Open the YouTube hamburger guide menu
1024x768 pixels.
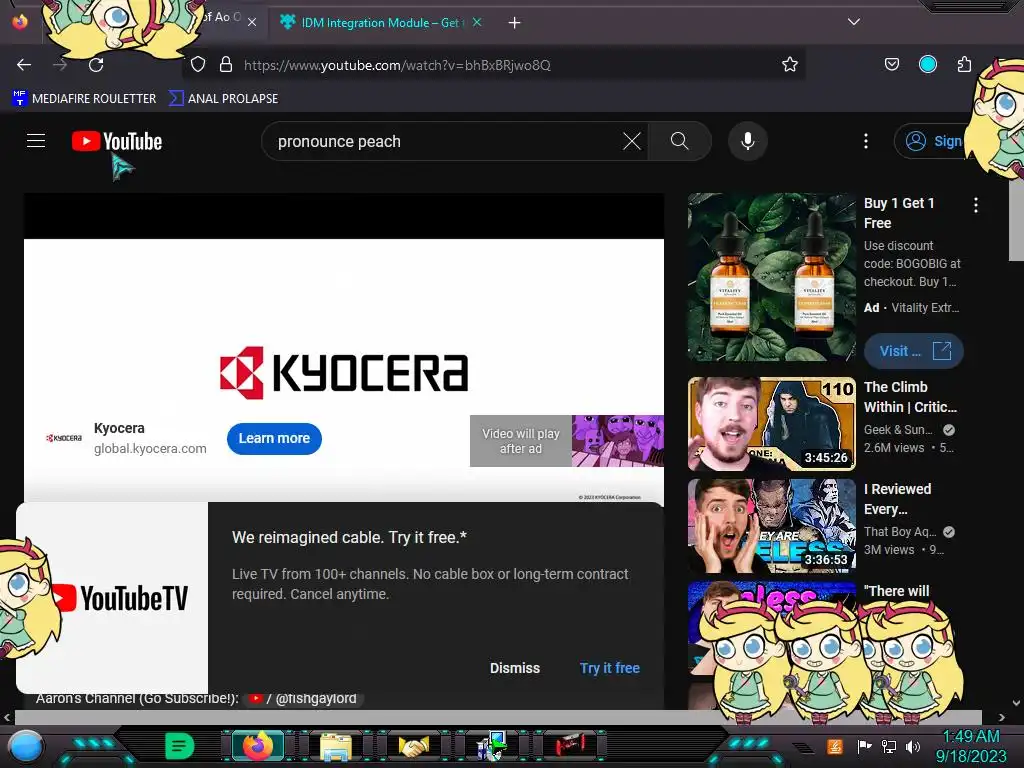point(36,141)
